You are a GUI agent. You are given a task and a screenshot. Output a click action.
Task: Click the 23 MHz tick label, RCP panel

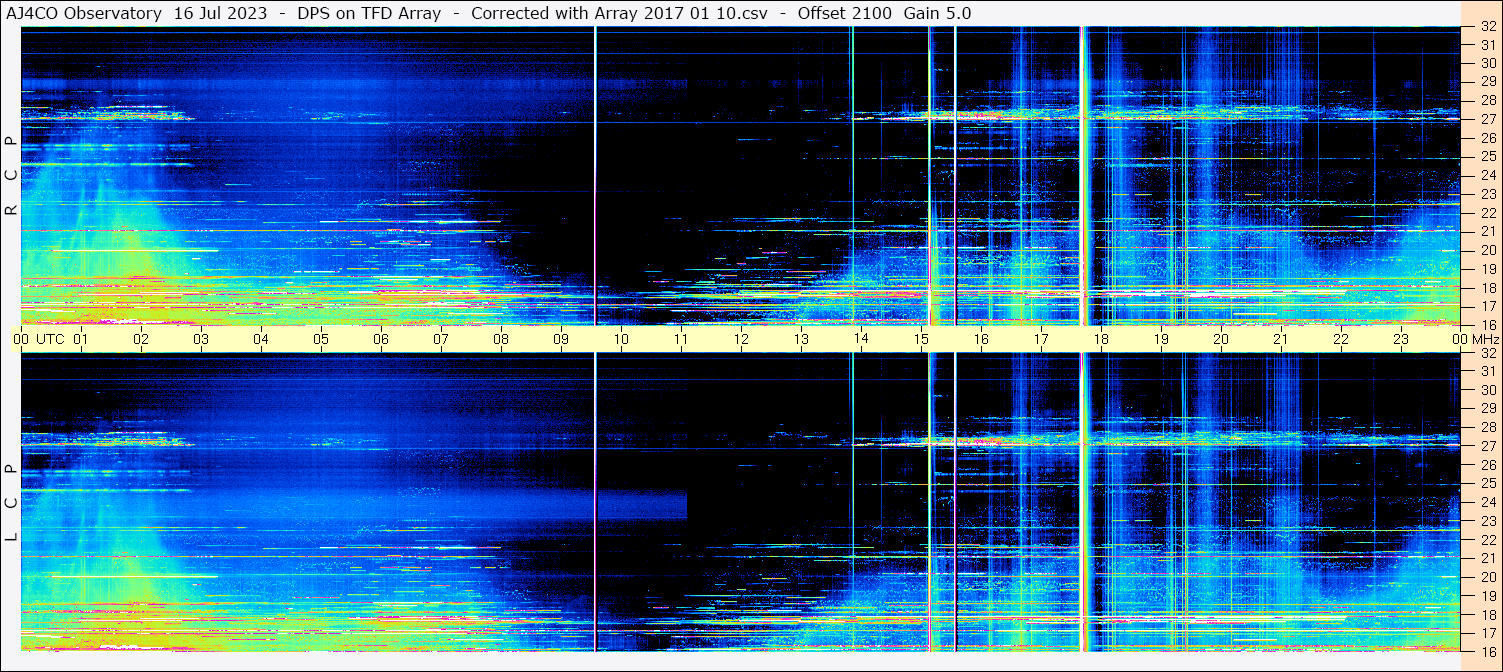tap(1488, 194)
